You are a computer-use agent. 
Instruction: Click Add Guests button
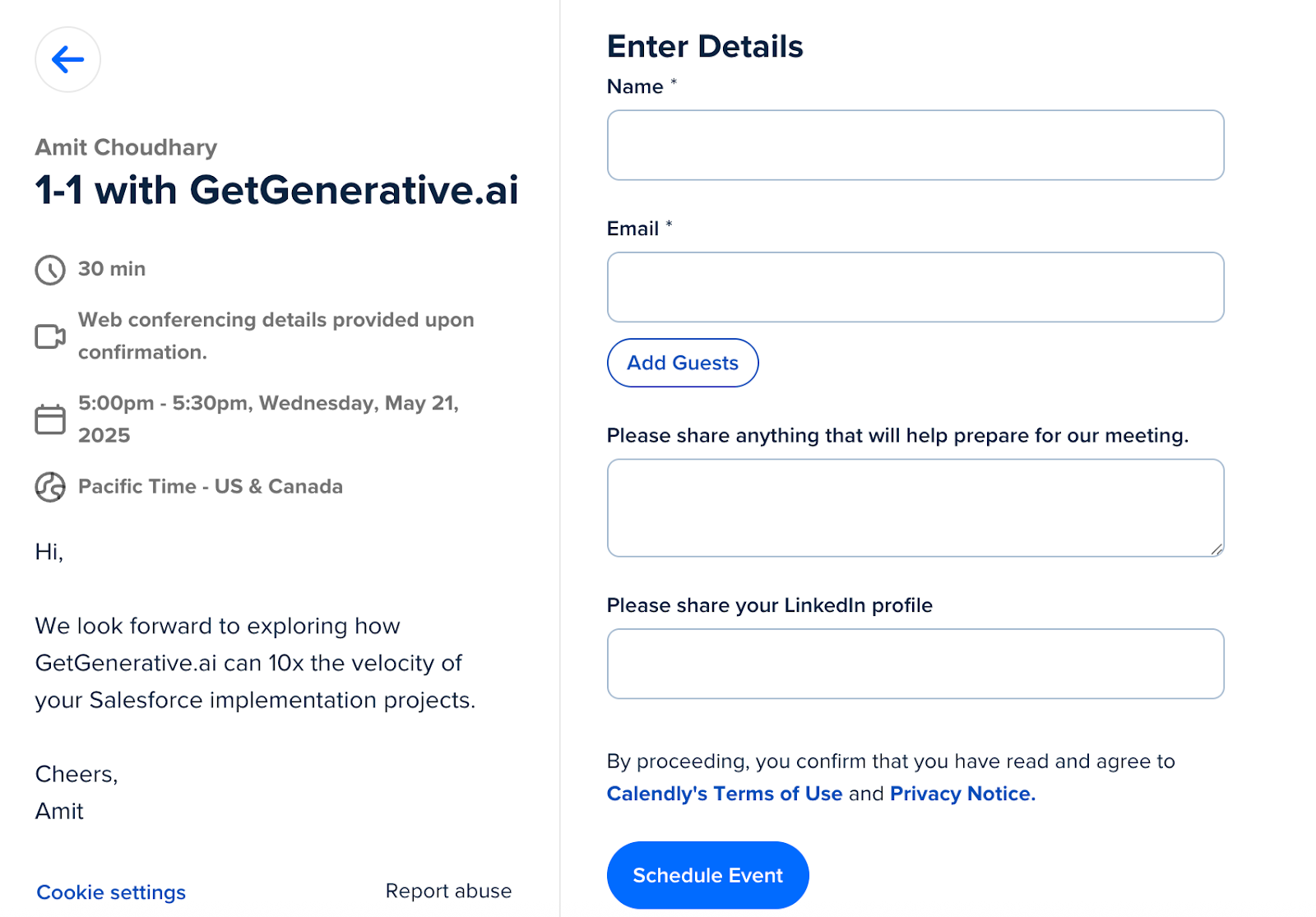tap(683, 363)
